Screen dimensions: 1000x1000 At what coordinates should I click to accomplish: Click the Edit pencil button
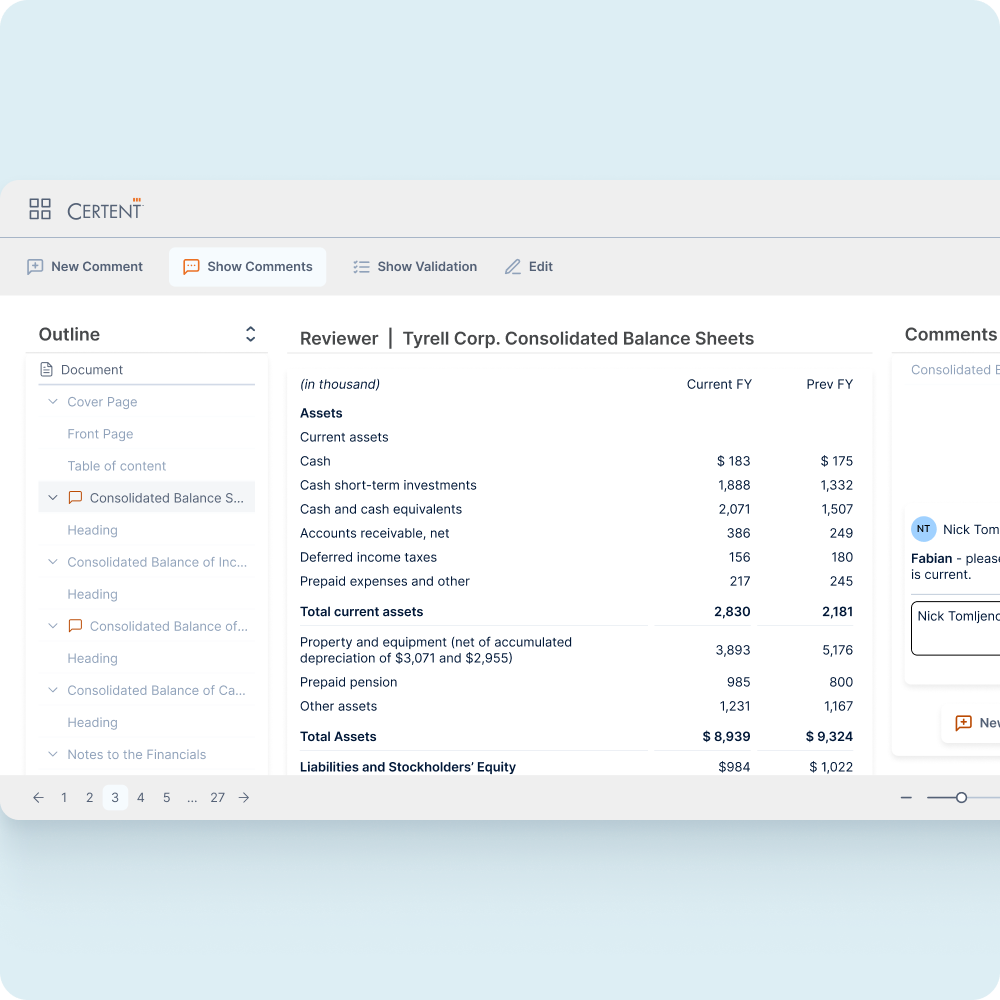coord(529,267)
